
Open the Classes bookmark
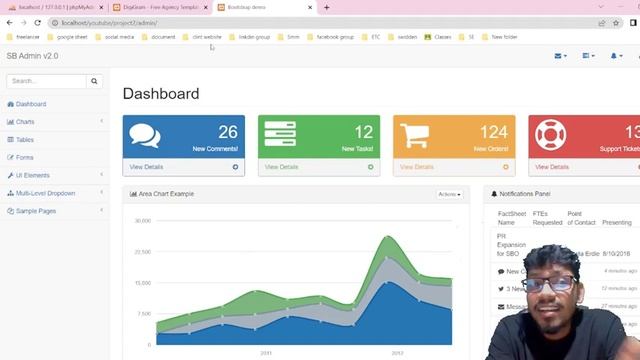tap(438, 37)
